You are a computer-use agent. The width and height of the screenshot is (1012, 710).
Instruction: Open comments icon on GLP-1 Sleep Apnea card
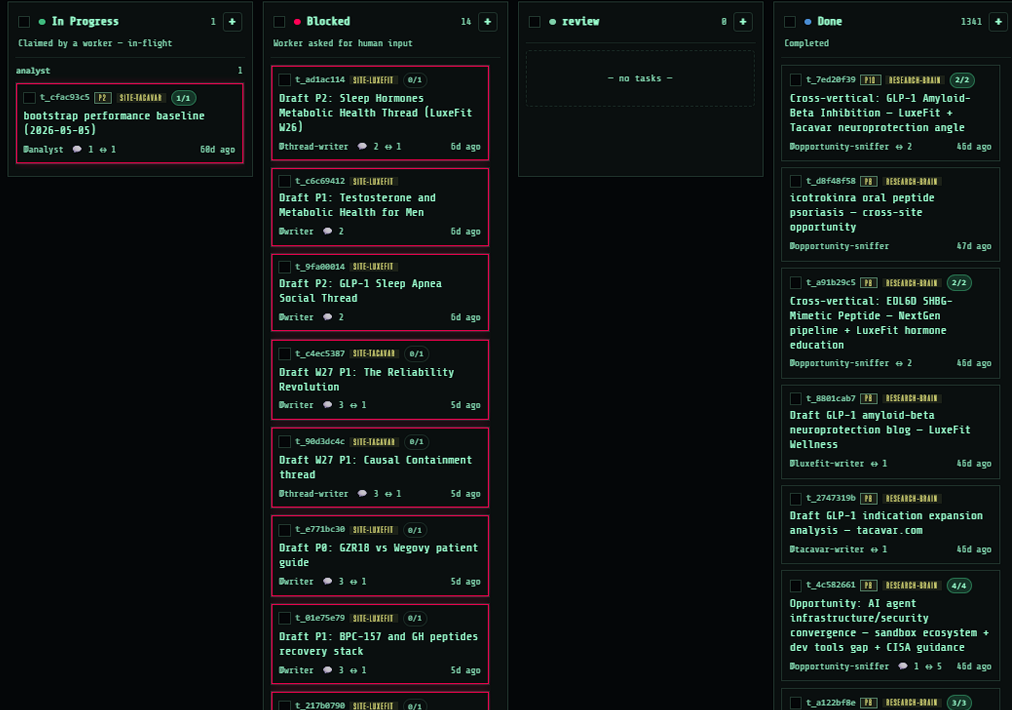(327, 317)
